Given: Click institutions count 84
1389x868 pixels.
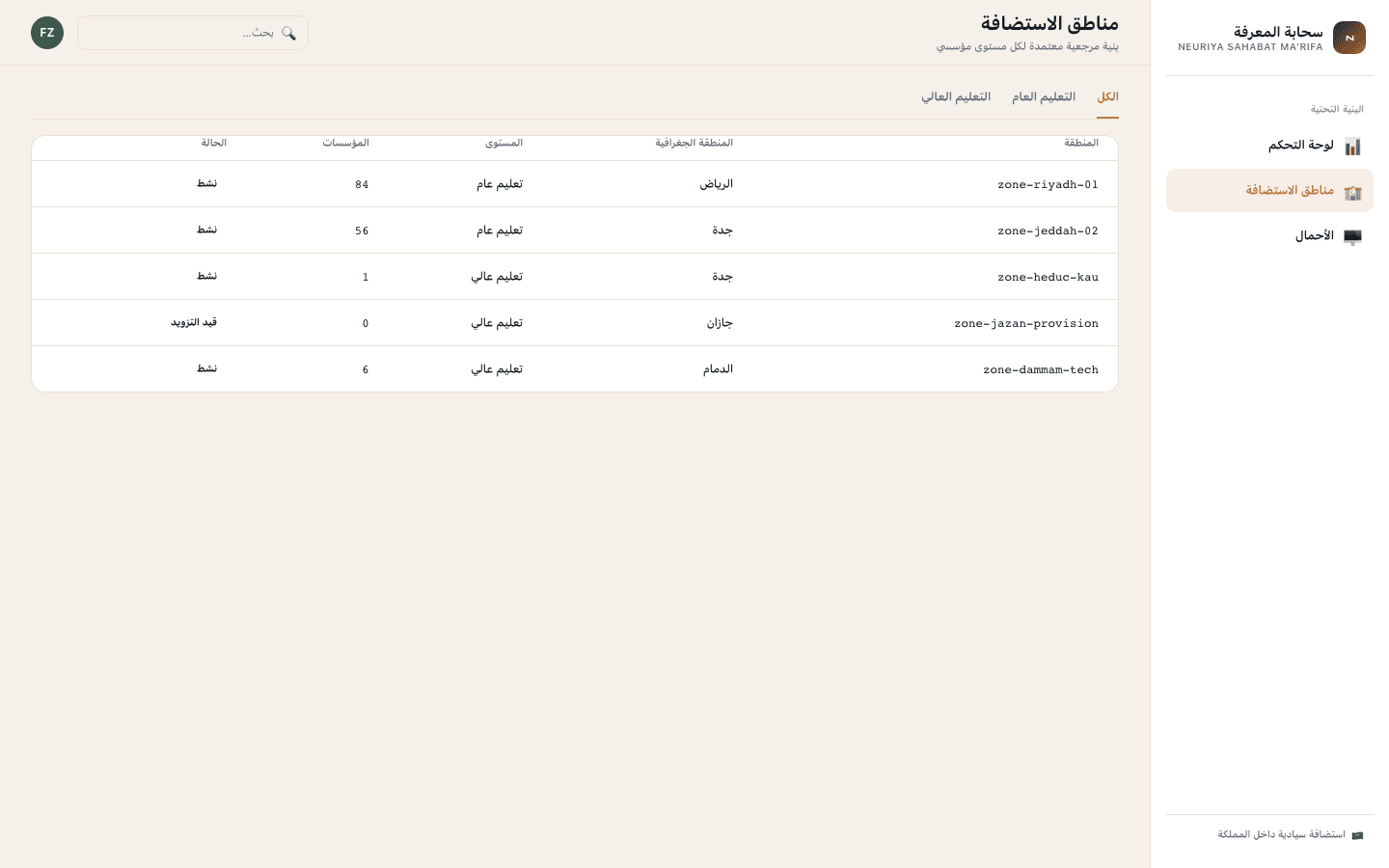Looking at the screenshot, I should (x=362, y=184).
